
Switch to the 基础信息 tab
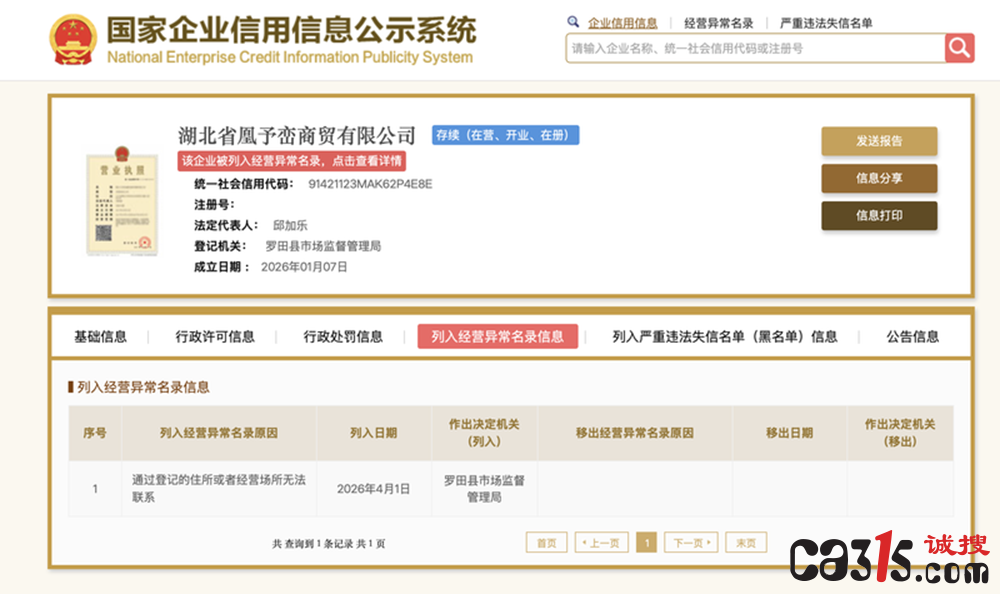coord(100,337)
